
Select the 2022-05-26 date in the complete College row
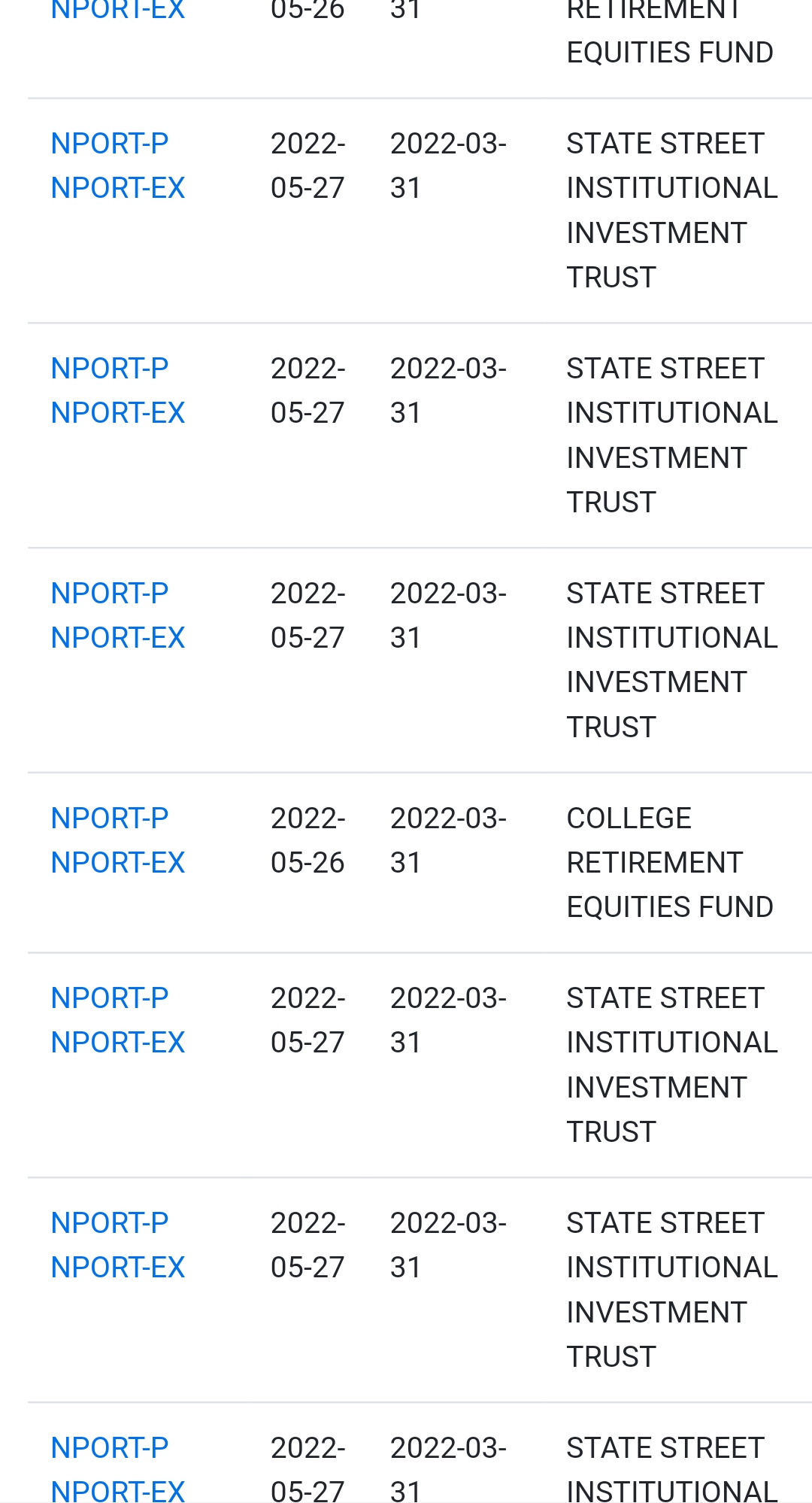(308, 840)
